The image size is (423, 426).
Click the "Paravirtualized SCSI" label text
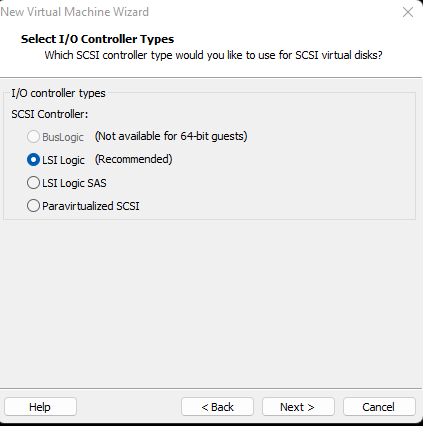tap(91, 206)
